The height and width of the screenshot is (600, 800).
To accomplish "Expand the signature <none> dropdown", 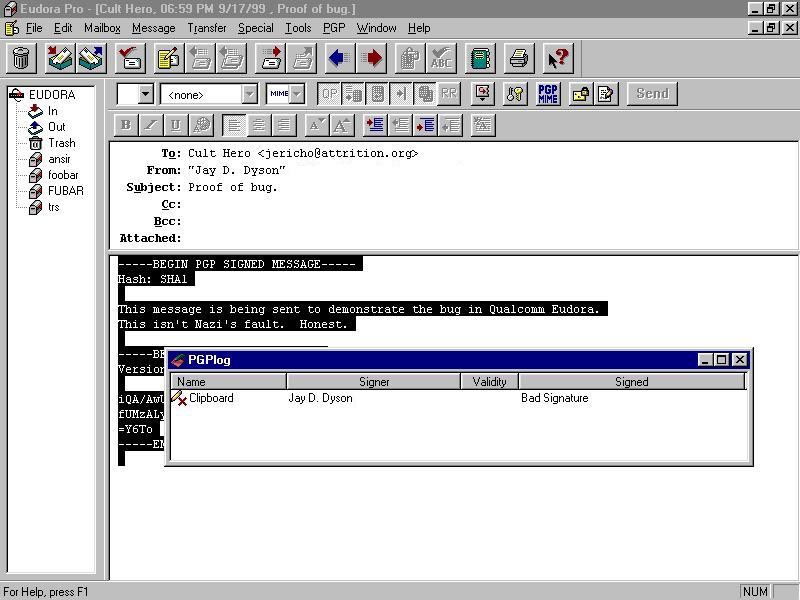I will click(249, 94).
